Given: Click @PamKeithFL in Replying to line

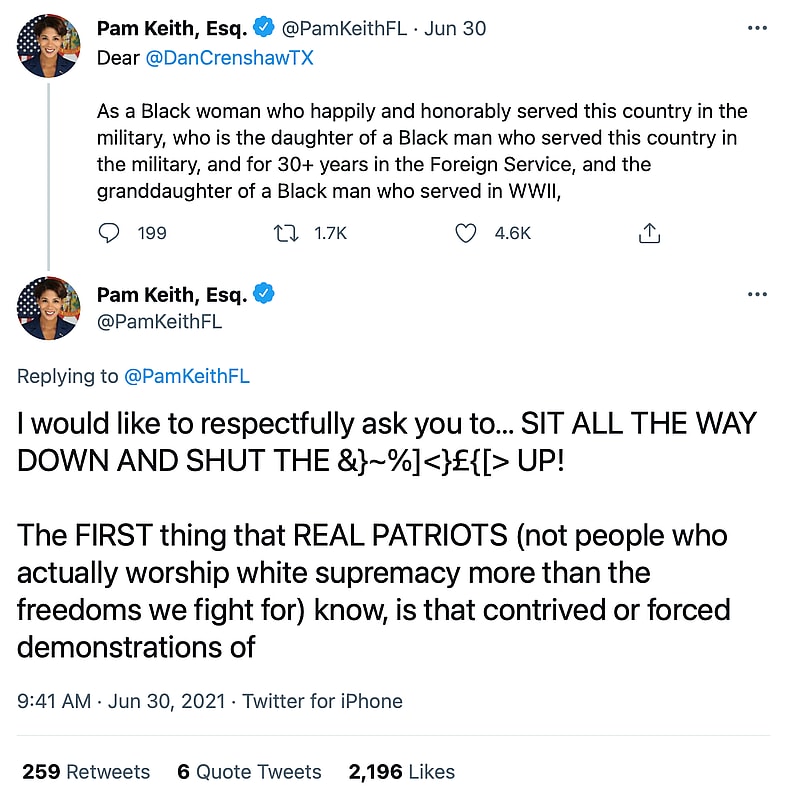Looking at the screenshot, I should (x=186, y=376).
